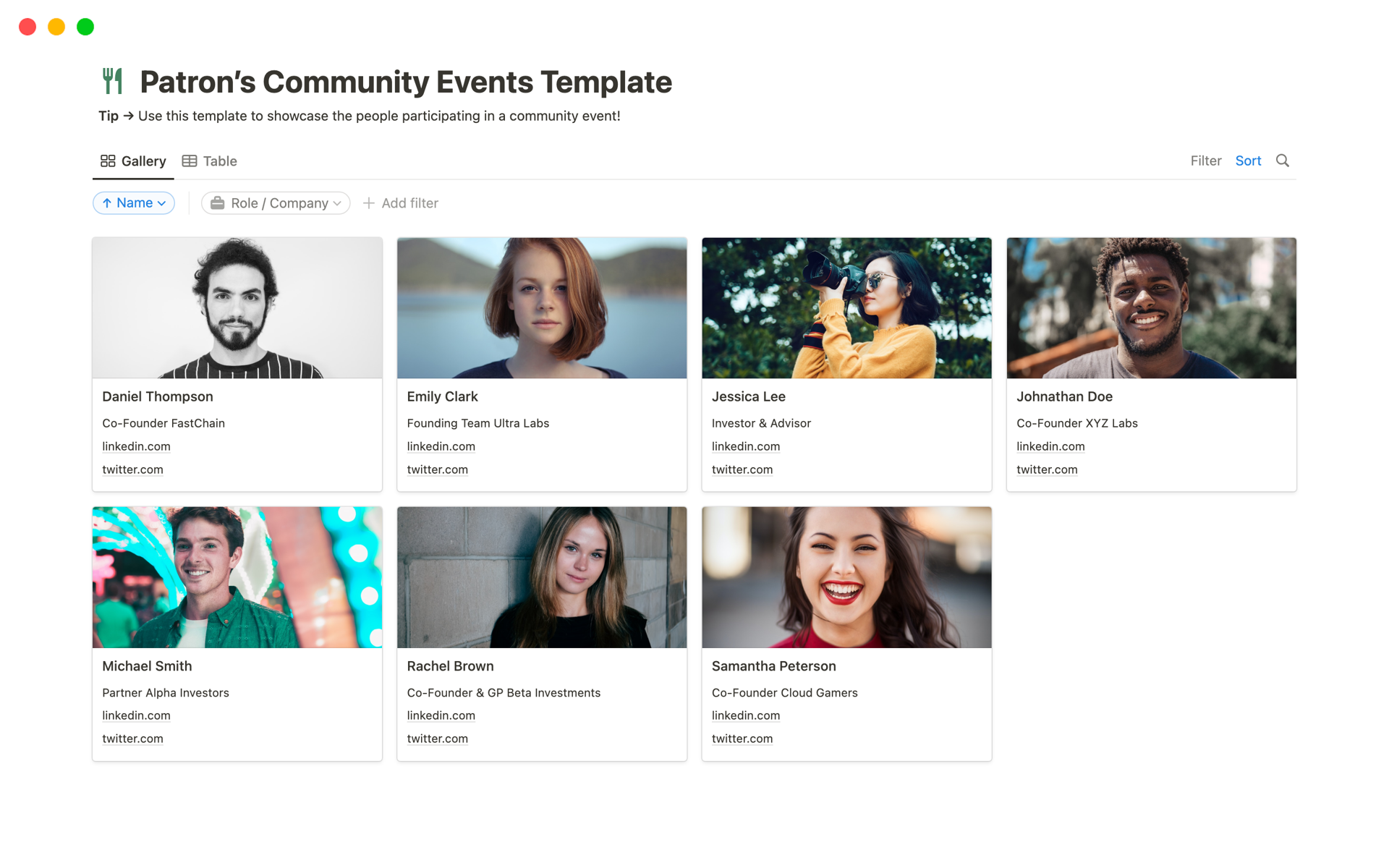Open Daniel Thompson's linkedin.com link
1389x868 pixels.
click(136, 446)
